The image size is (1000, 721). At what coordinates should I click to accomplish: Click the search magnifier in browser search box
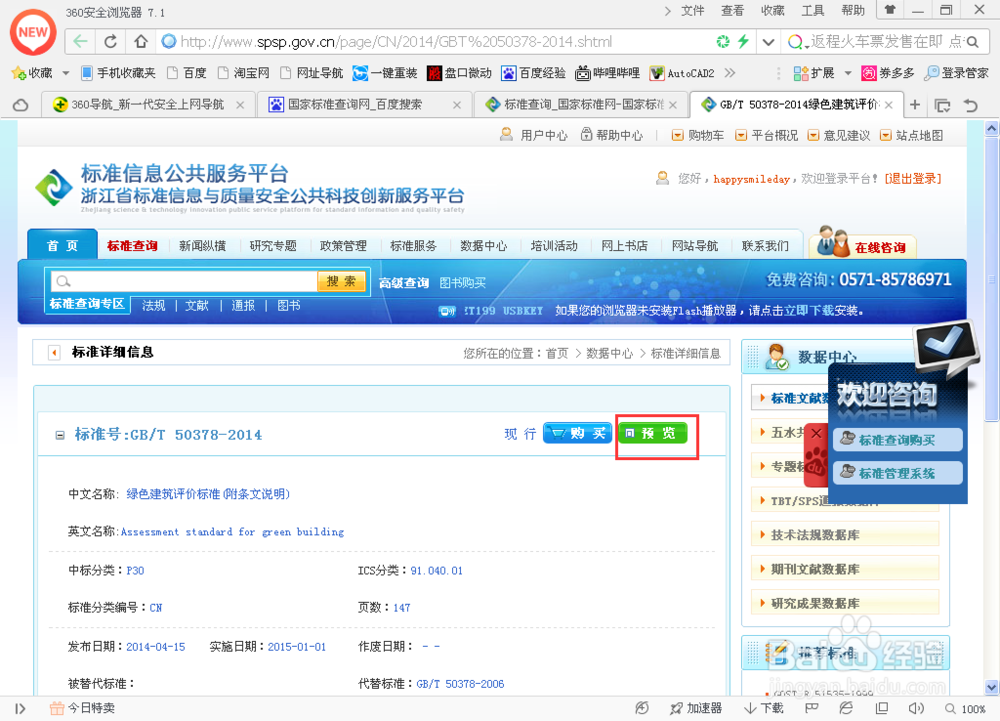[x=973, y=42]
